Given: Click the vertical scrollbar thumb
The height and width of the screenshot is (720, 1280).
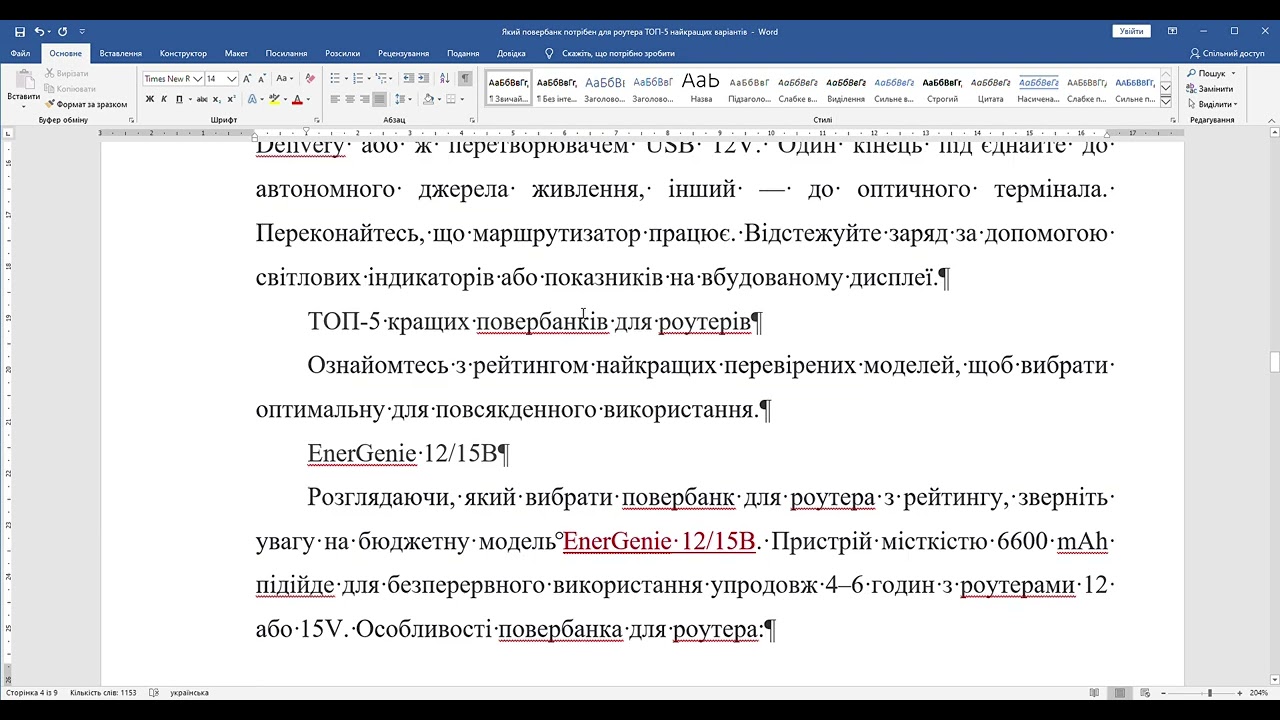Looking at the screenshot, I should [1274, 362].
